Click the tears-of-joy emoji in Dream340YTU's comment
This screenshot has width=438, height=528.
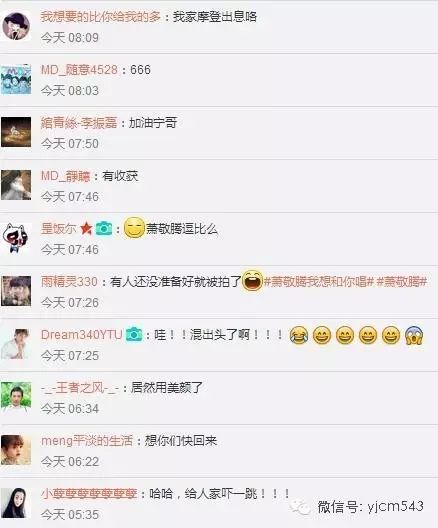tap(299, 335)
